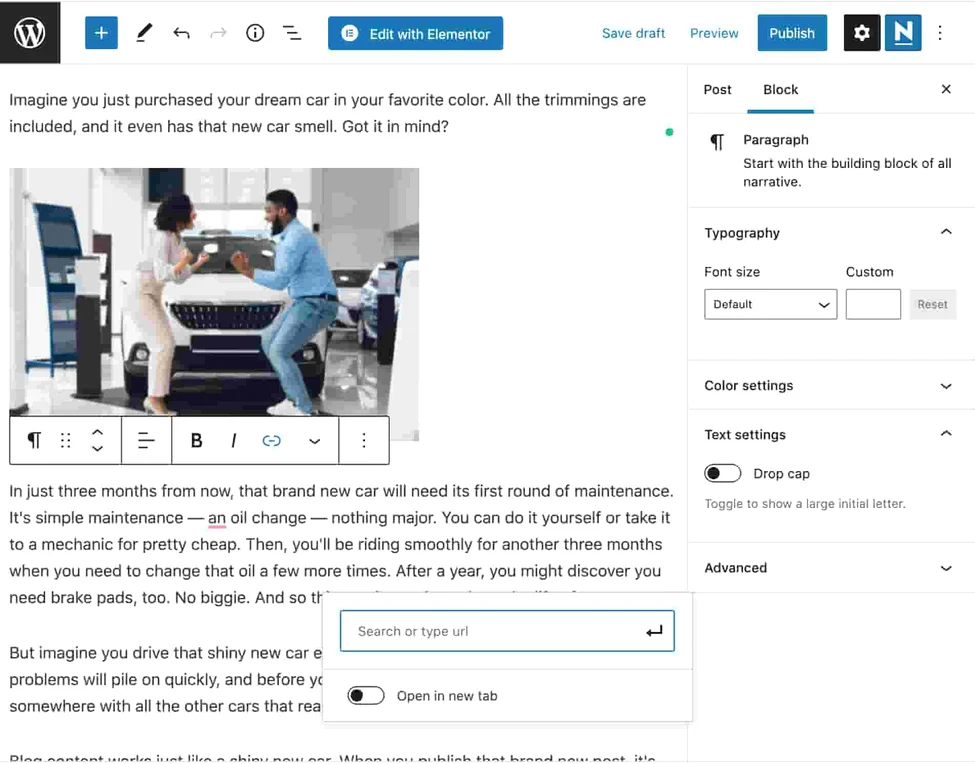Turn on Open in new tab
The width and height of the screenshot is (975, 764).
[x=366, y=696]
